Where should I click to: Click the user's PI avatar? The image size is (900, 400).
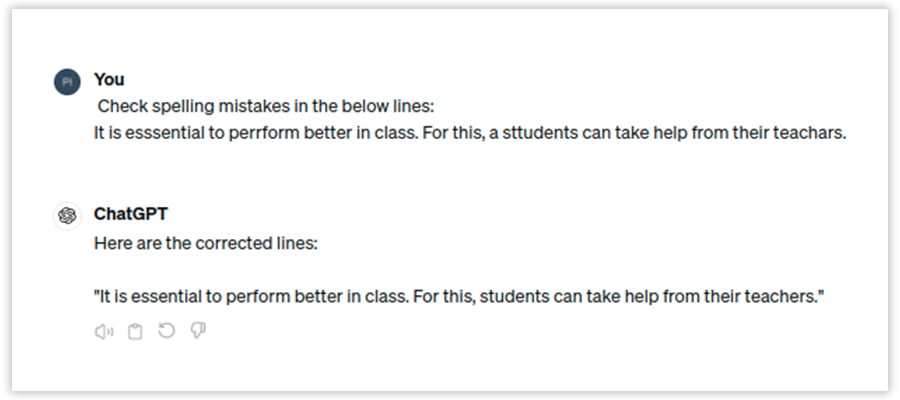pyautogui.click(x=67, y=82)
